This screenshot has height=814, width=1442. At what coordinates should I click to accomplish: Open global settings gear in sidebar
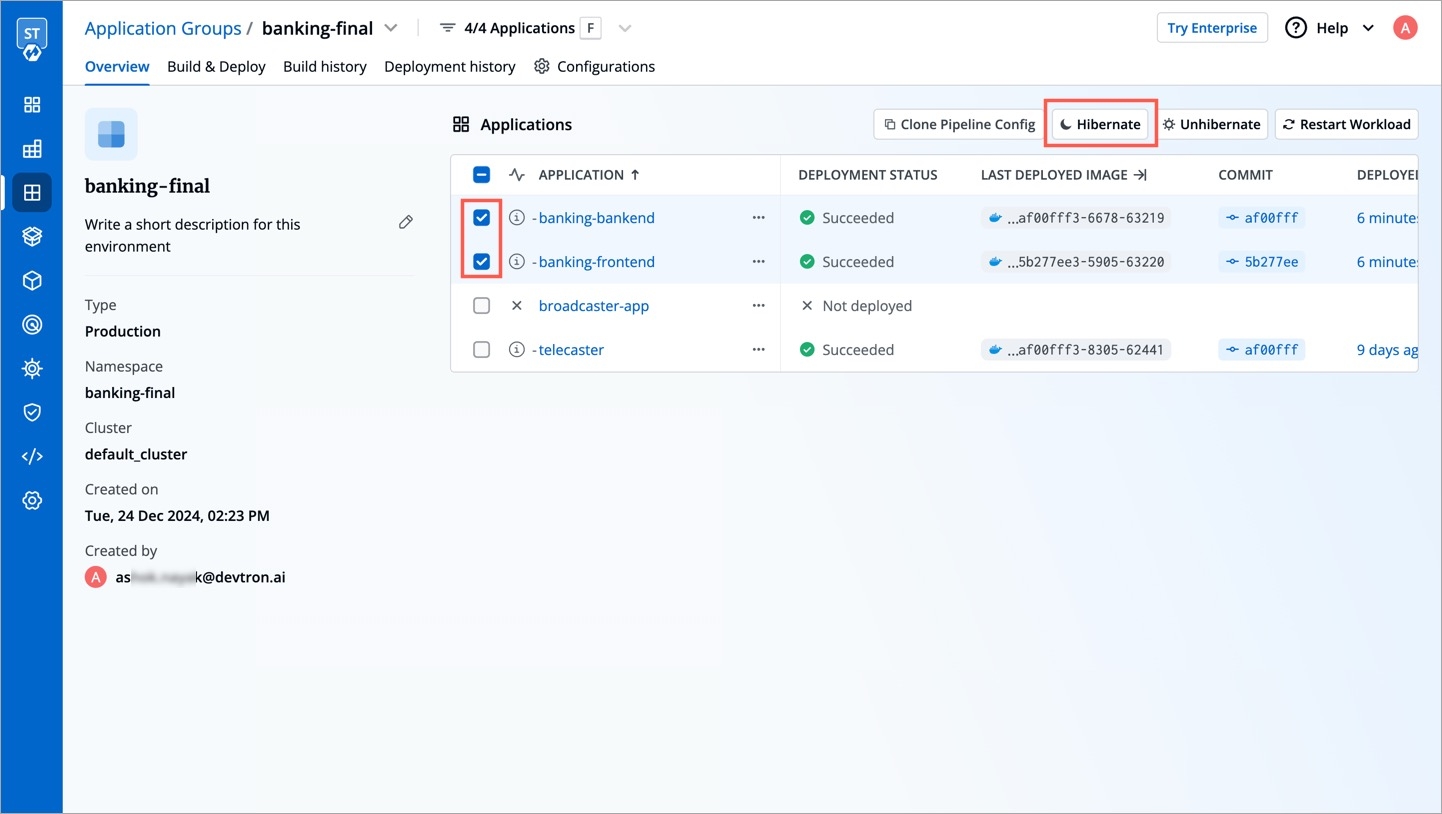32,500
